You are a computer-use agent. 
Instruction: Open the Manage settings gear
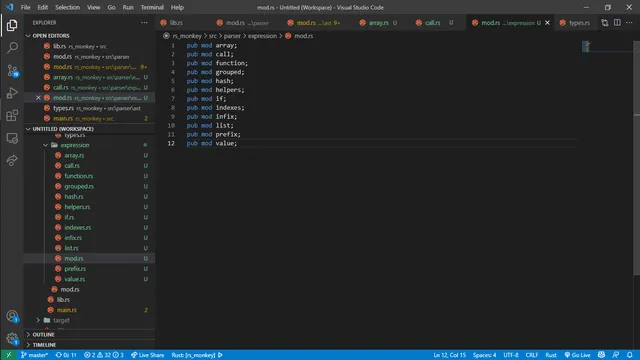12,338
